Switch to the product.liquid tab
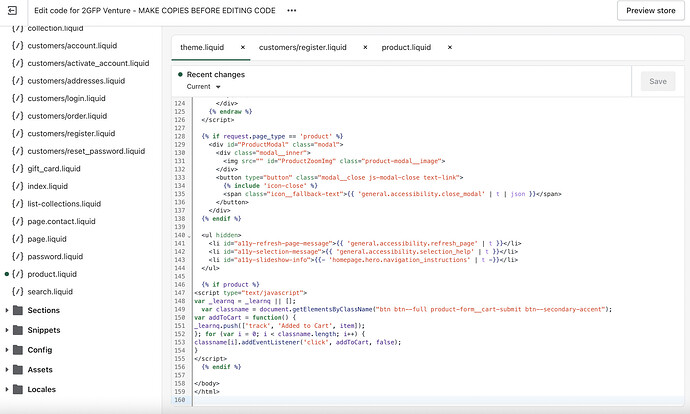This screenshot has height=414, width=690. pyautogui.click(x=406, y=47)
